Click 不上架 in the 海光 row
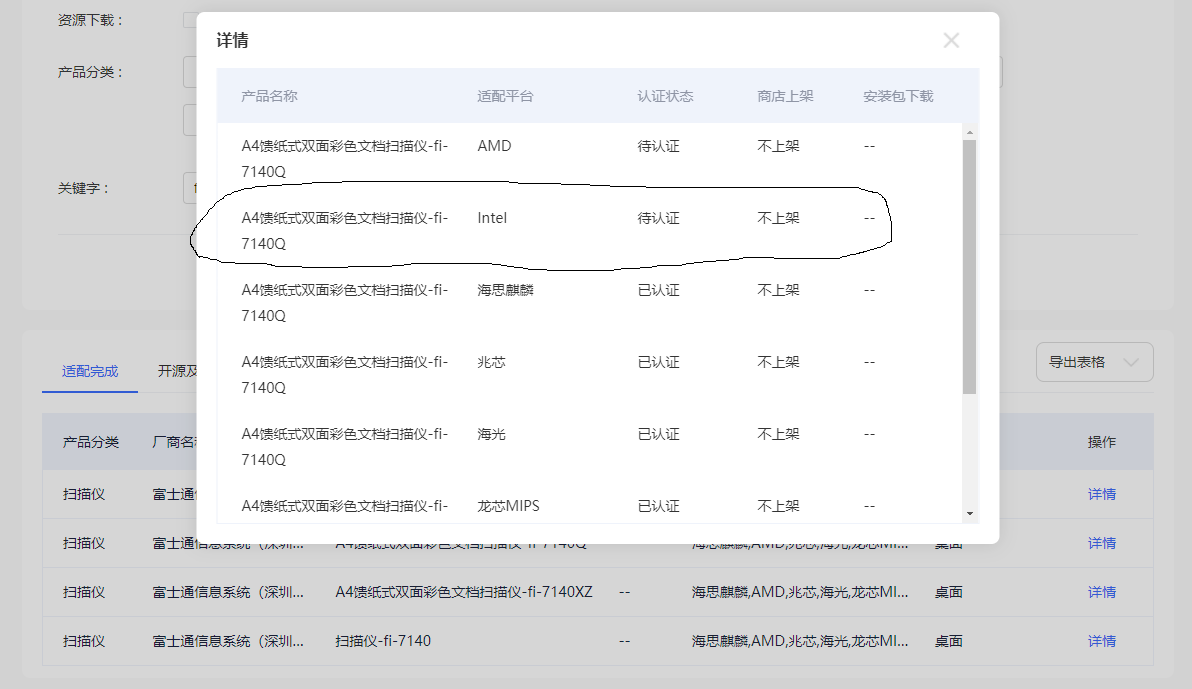Viewport: 1192px width, 689px height. tap(778, 434)
